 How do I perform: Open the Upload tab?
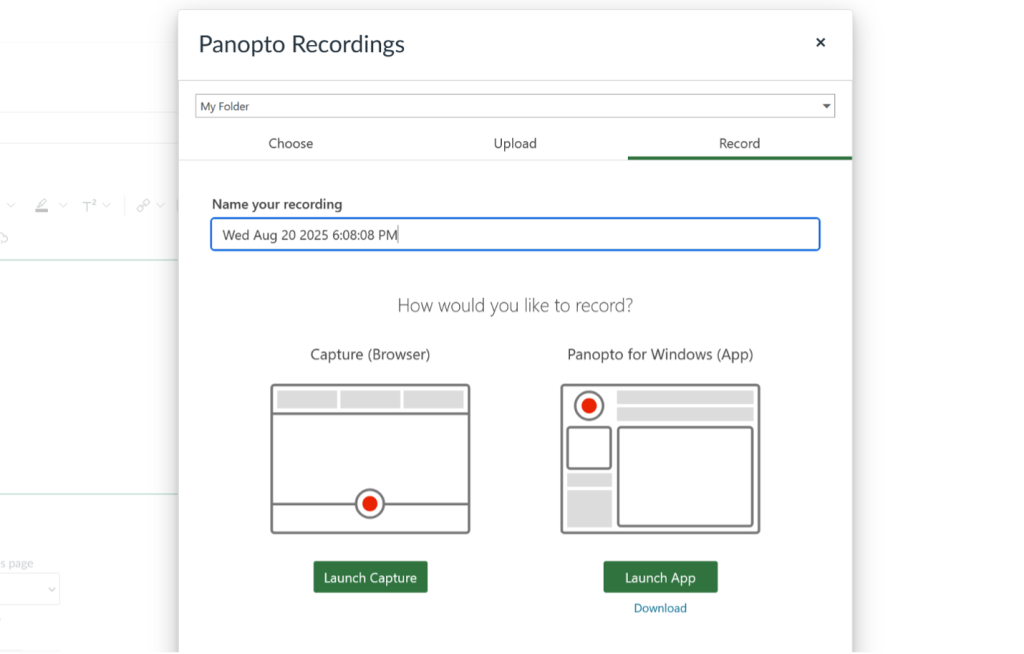[515, 144]
